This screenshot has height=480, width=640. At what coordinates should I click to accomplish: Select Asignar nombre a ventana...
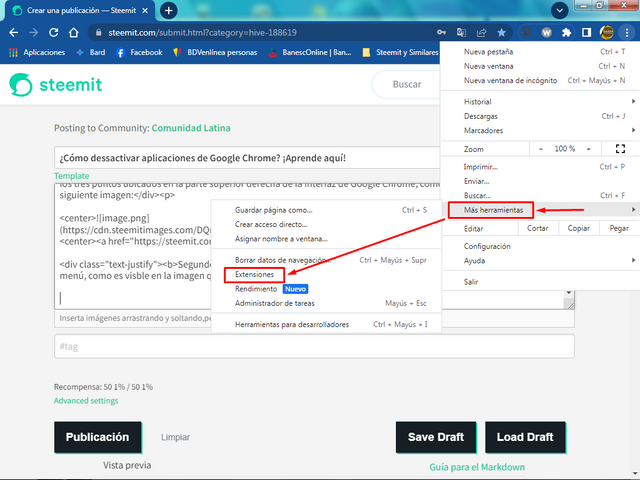click(326, 238)
